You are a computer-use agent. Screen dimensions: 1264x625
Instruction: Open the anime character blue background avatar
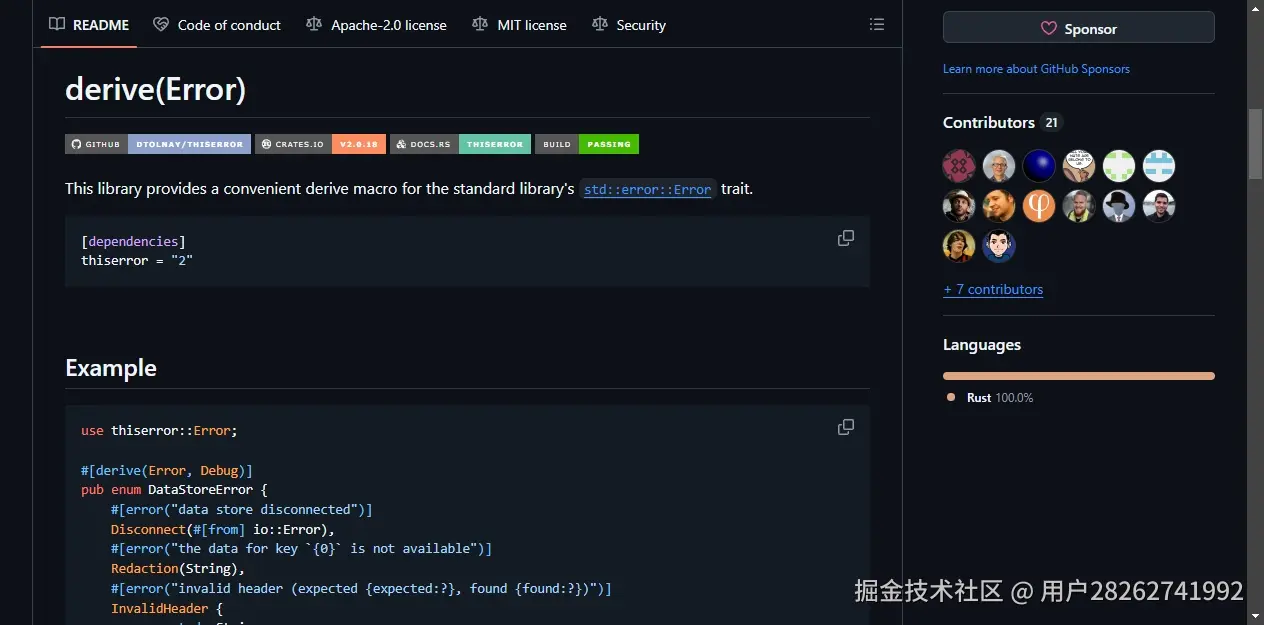(999, 246)
